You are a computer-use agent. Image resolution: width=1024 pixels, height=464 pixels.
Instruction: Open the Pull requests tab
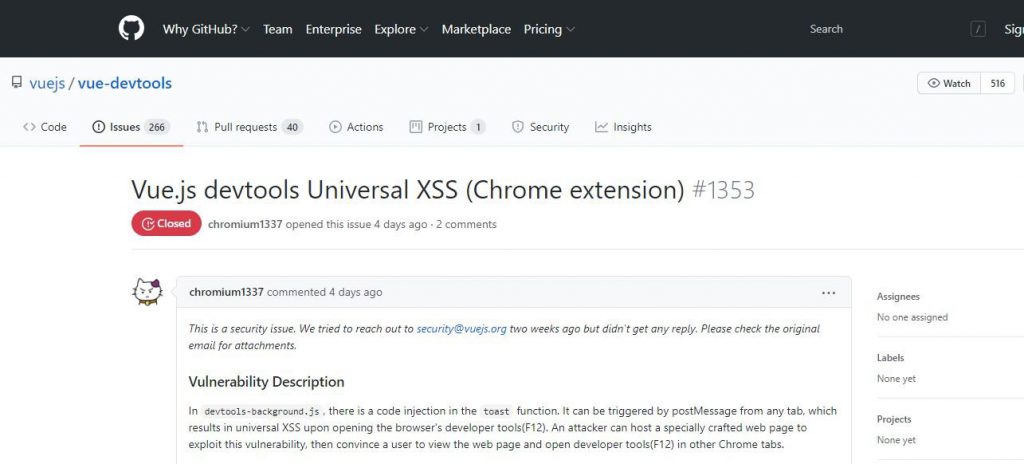click(x=249, y=127)
